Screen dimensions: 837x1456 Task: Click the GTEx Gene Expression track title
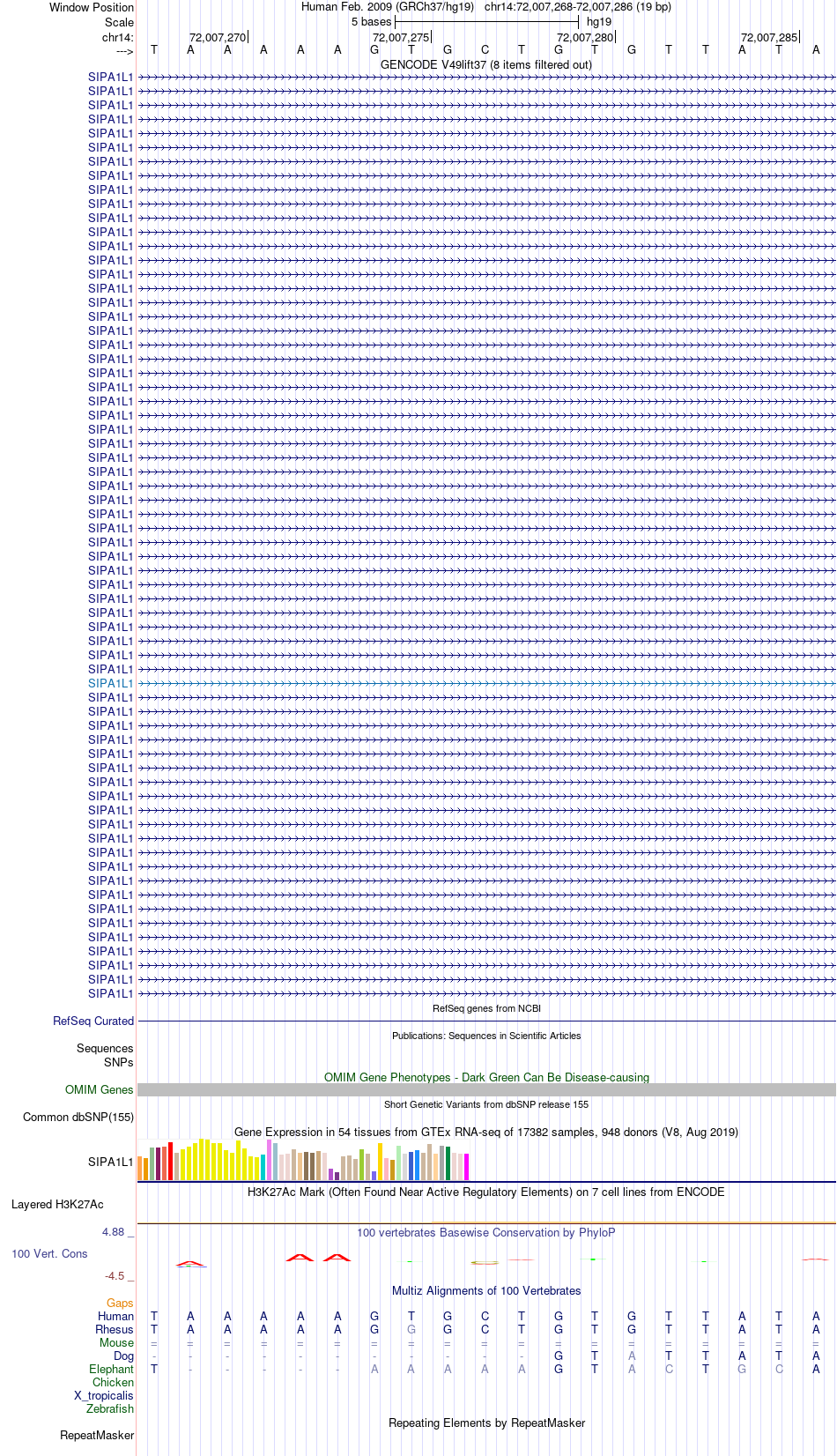click(x=486, y=1132)
